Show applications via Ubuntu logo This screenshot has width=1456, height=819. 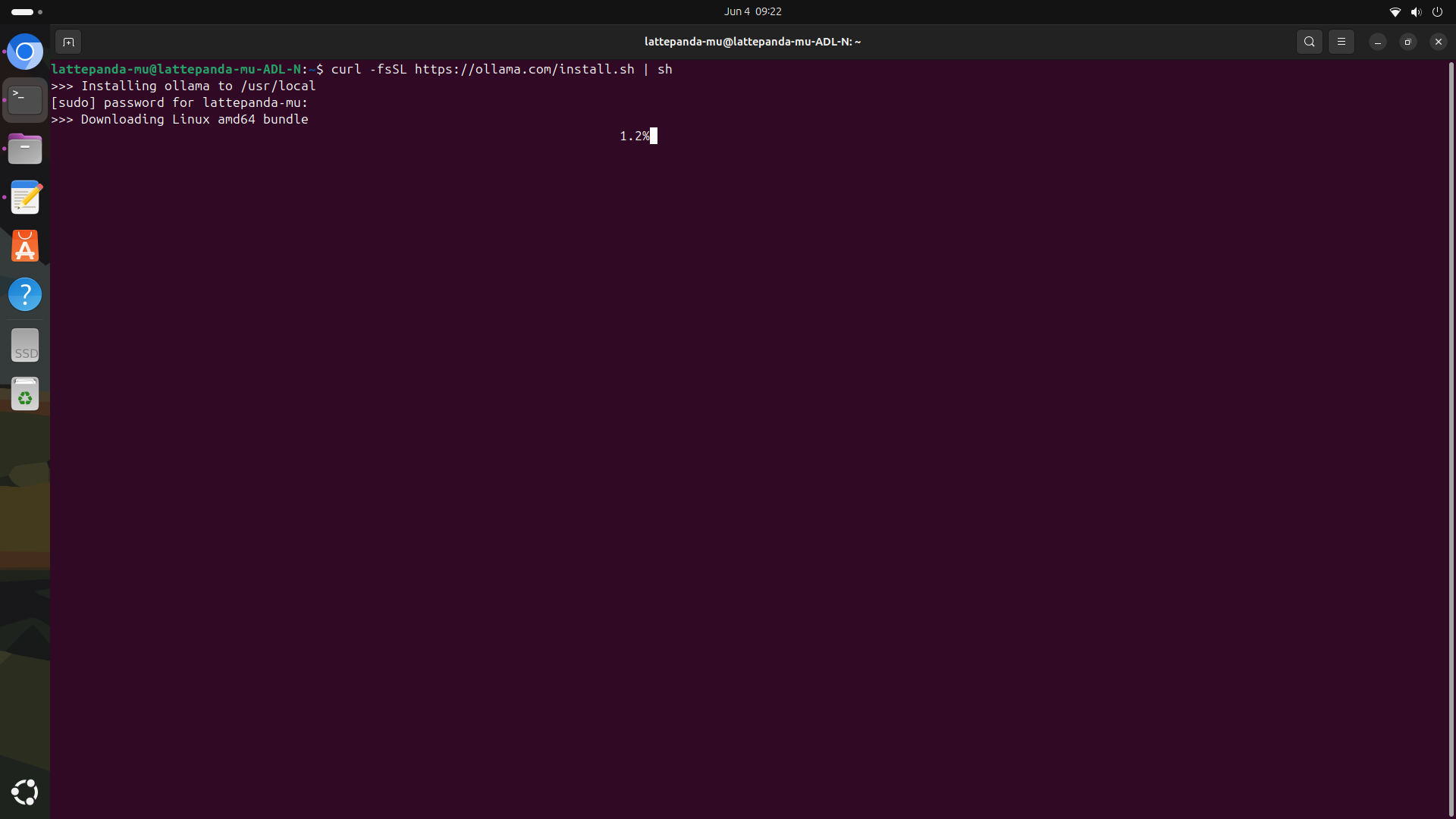(x=25, y=792)
